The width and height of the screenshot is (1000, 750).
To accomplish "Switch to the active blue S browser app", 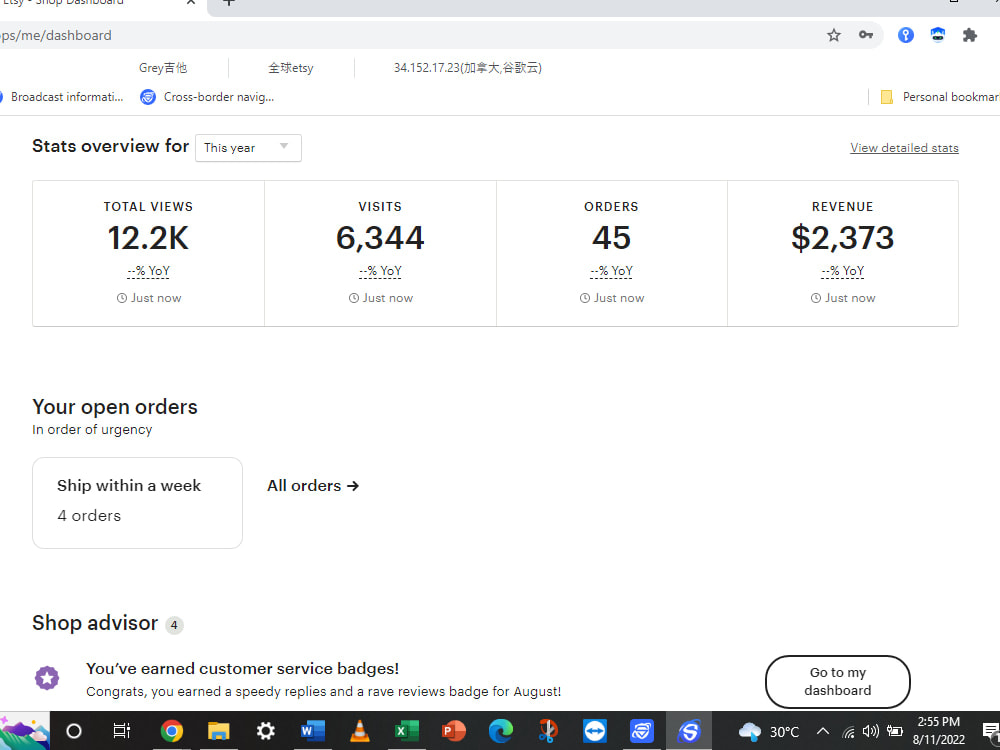I will (689, 731).
